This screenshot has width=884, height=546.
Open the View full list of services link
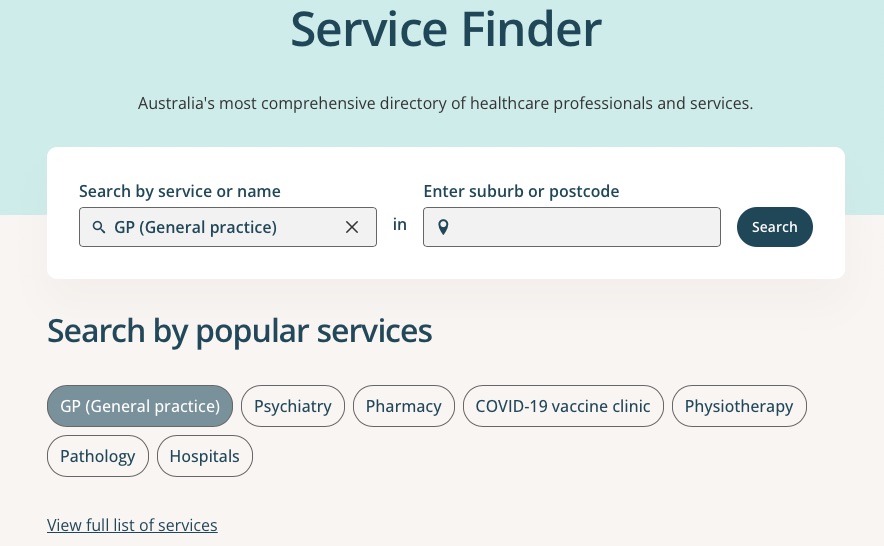[132, 525]
